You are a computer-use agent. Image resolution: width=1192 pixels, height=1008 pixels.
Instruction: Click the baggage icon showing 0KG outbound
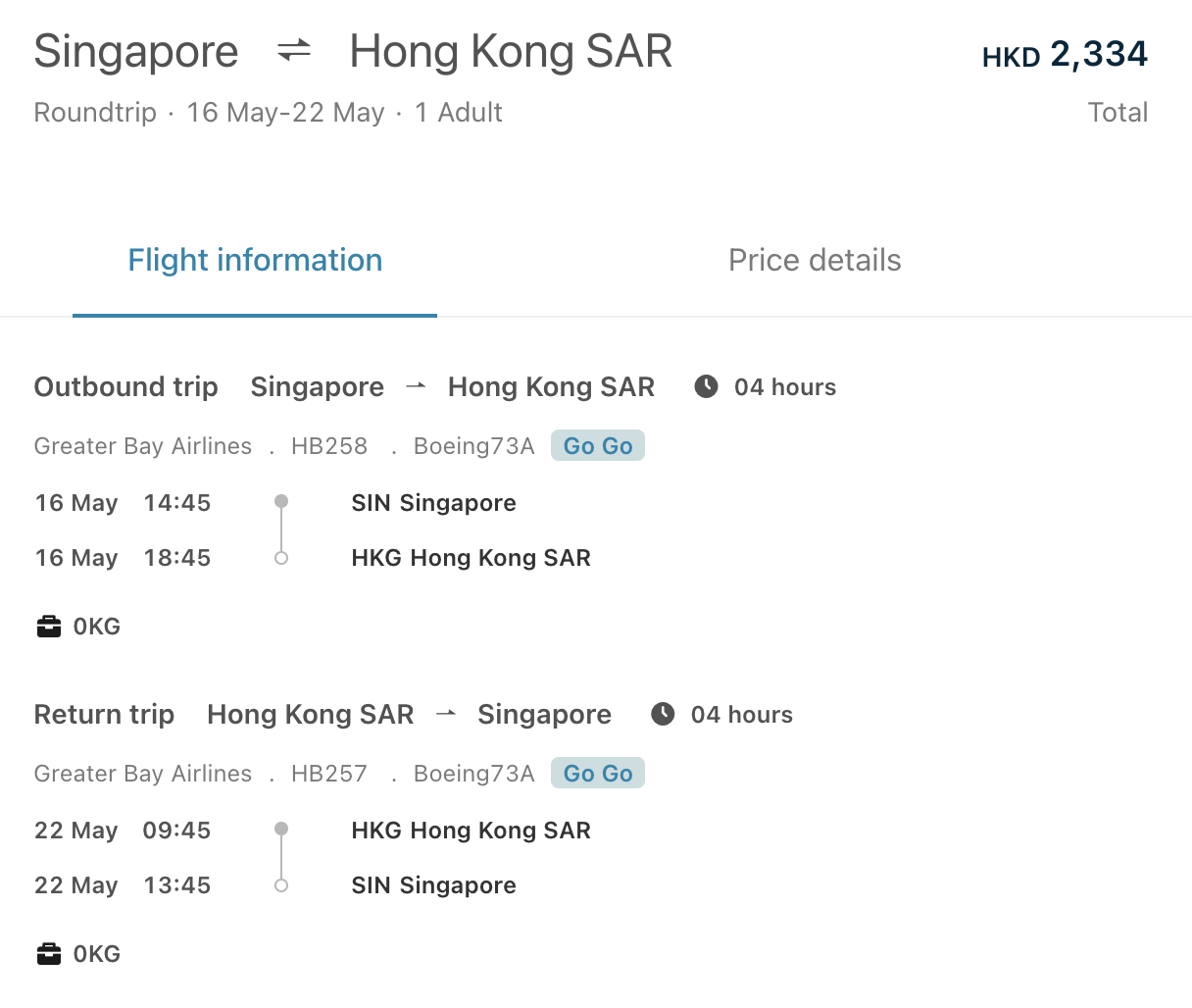tap(48, 625)
